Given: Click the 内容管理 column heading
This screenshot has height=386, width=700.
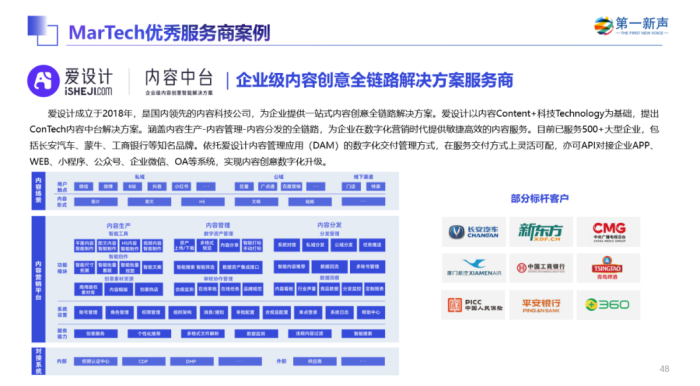Looking at the screenshot, I should 218,225.
